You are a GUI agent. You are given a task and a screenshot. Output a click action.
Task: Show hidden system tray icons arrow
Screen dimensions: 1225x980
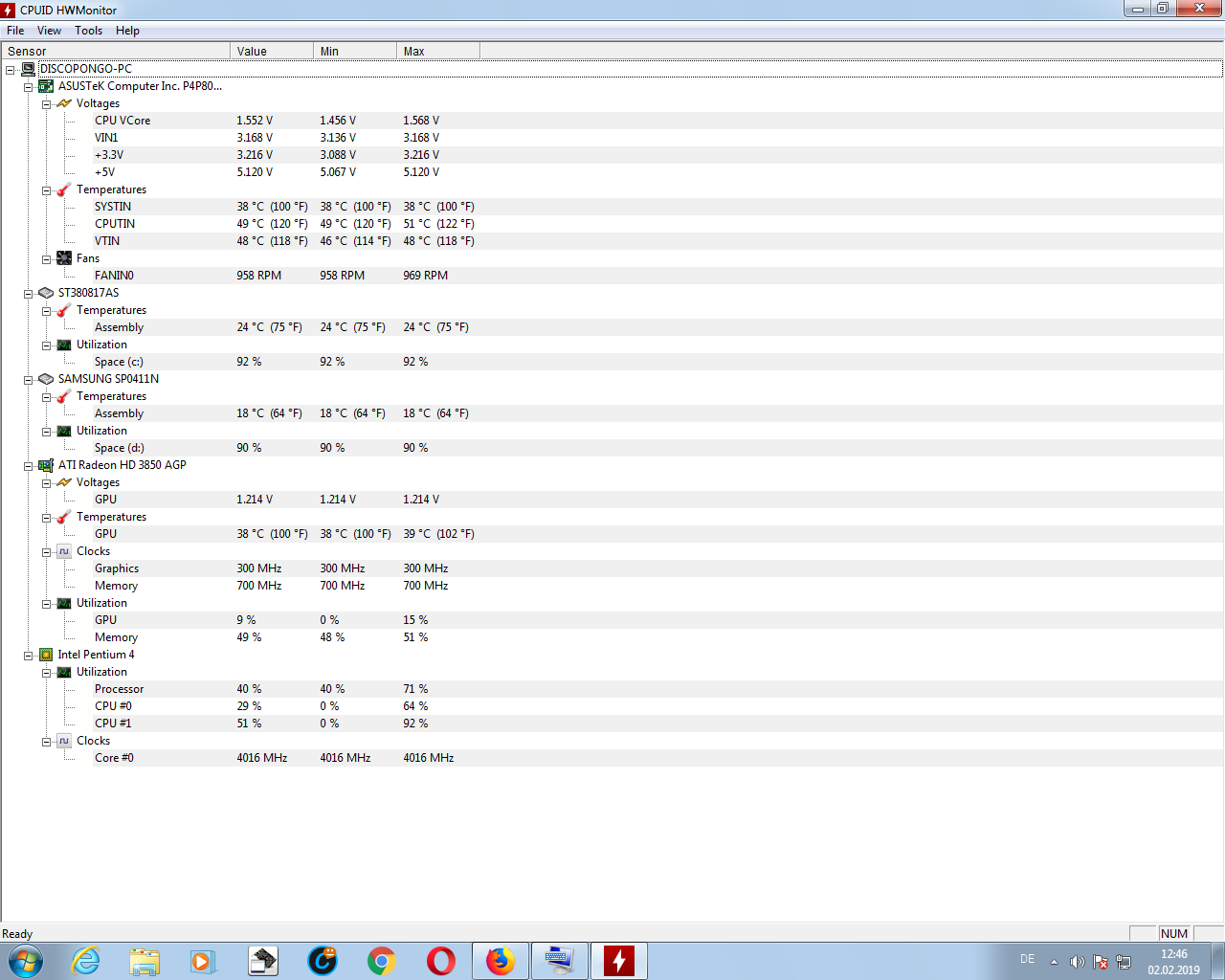[x=1054, y=962]
